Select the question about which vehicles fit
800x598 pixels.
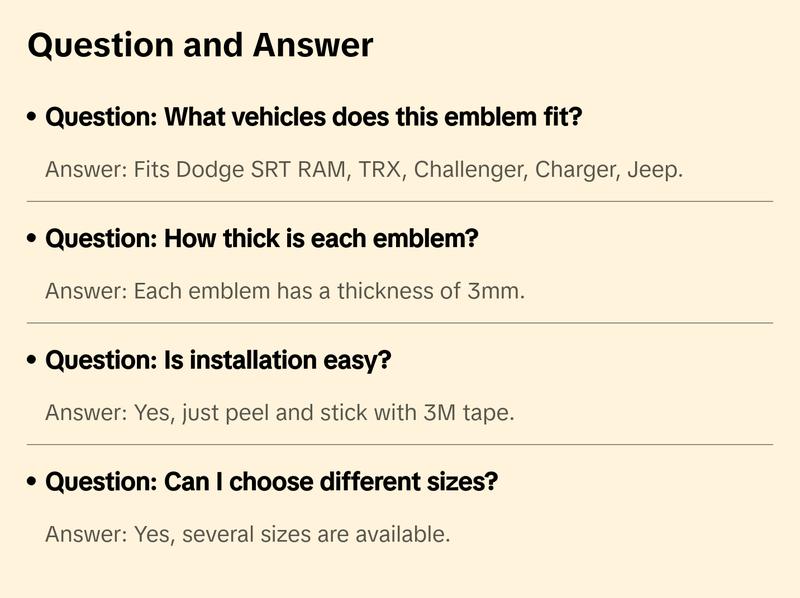tap(314, 118)
